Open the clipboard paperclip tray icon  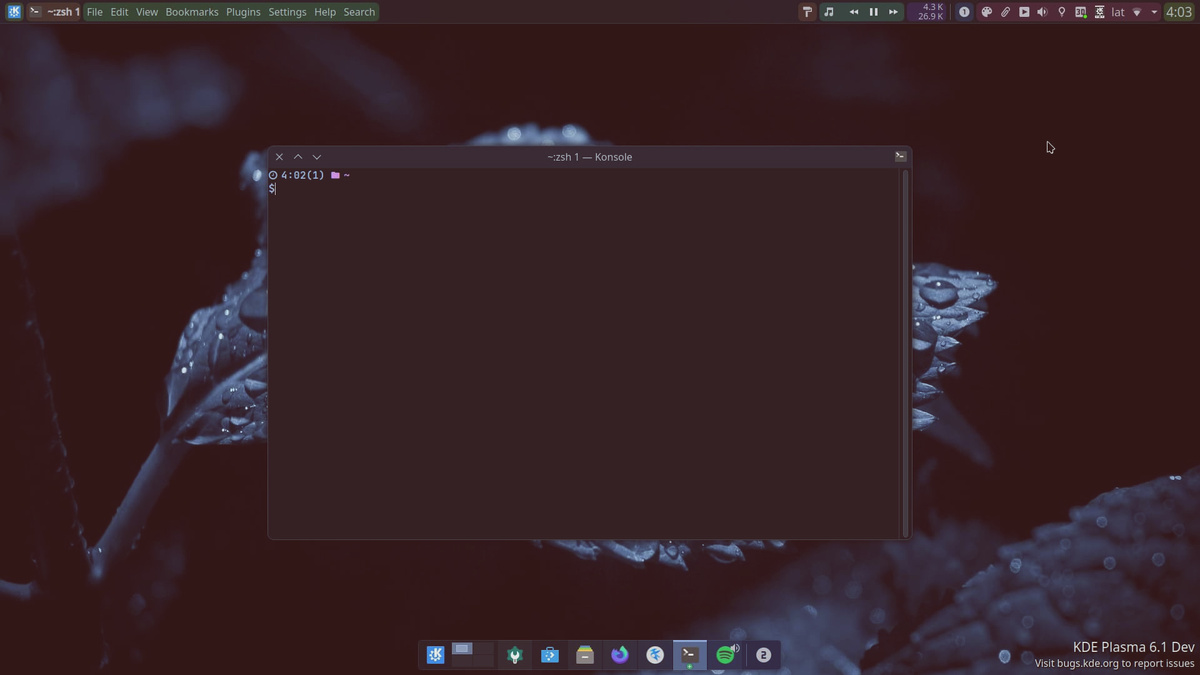pyautogui.click(x=1005, y=12)
